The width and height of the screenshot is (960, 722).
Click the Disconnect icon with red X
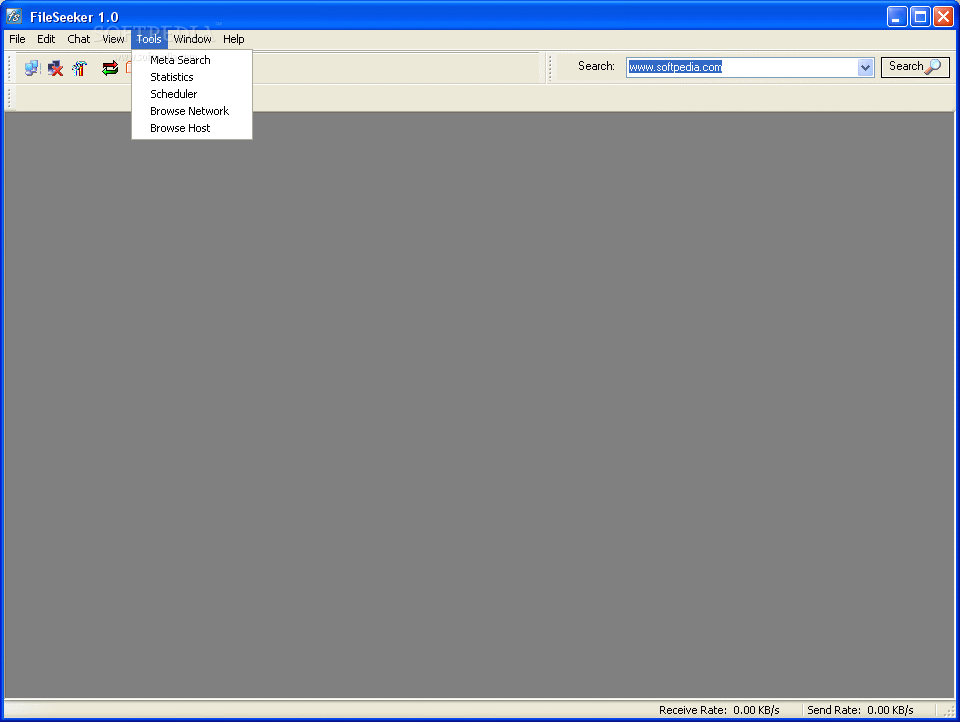point(56,68)
